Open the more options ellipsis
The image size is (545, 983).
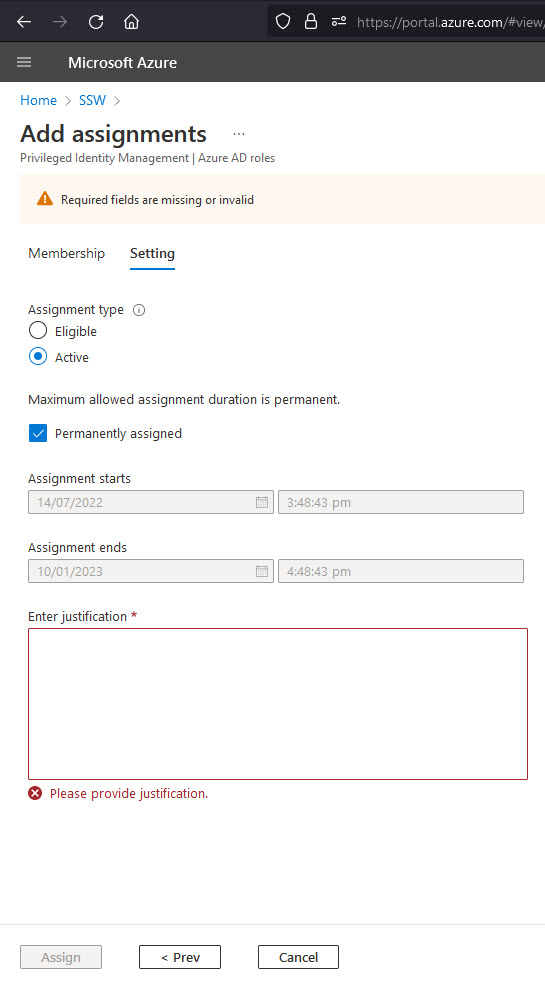pyautogui.click(x=239, y=134)
